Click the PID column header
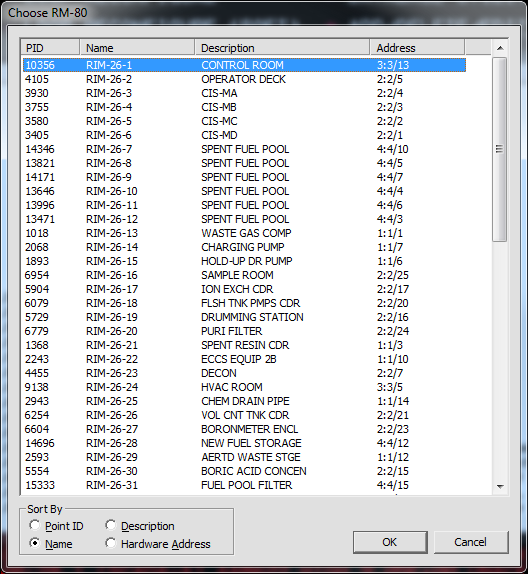Image resolution: width=528 pixels, height=574 pixels. click(50, 48)
